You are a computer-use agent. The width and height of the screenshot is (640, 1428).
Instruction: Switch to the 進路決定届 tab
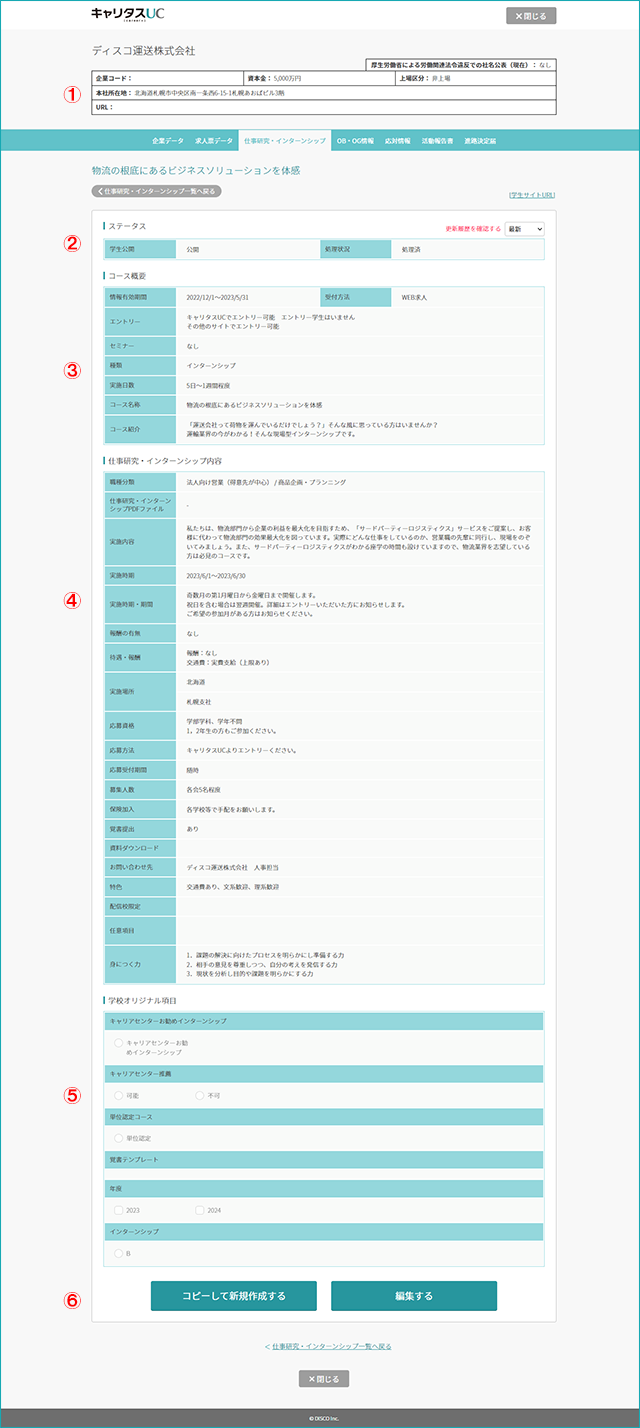click(x=480, y=141)
